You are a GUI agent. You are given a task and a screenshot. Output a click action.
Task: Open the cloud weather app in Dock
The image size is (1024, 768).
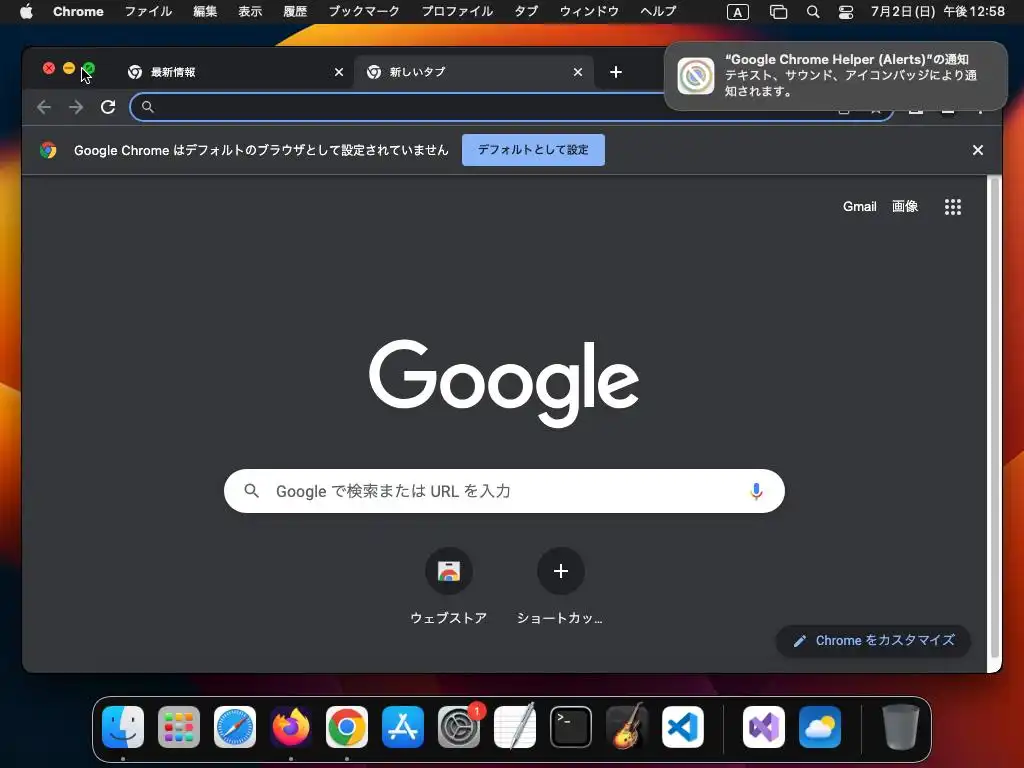pyautogui.click(x=820, y=727)
